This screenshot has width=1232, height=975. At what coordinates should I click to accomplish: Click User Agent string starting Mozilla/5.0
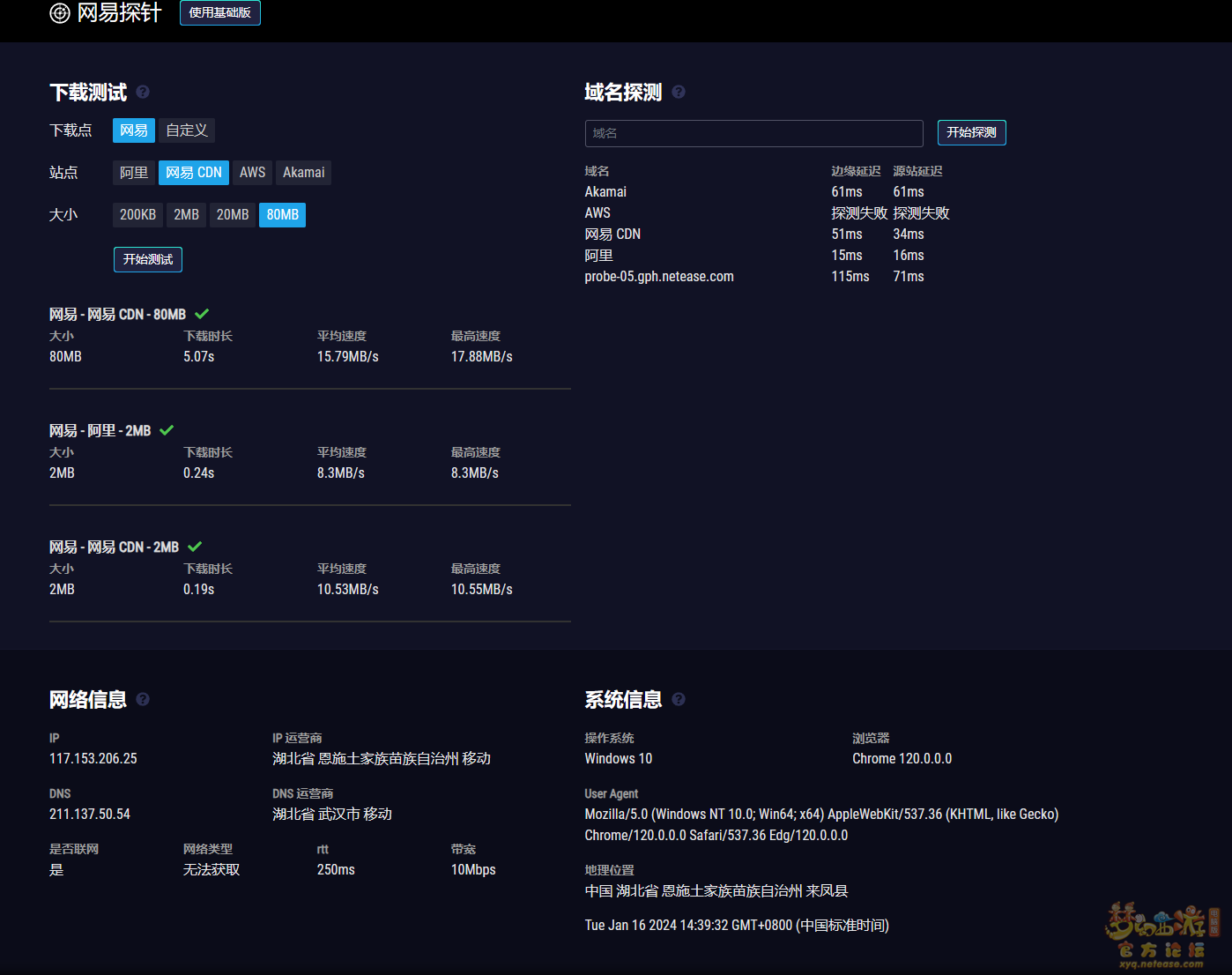pyautogui.click(x=822, y=825)
